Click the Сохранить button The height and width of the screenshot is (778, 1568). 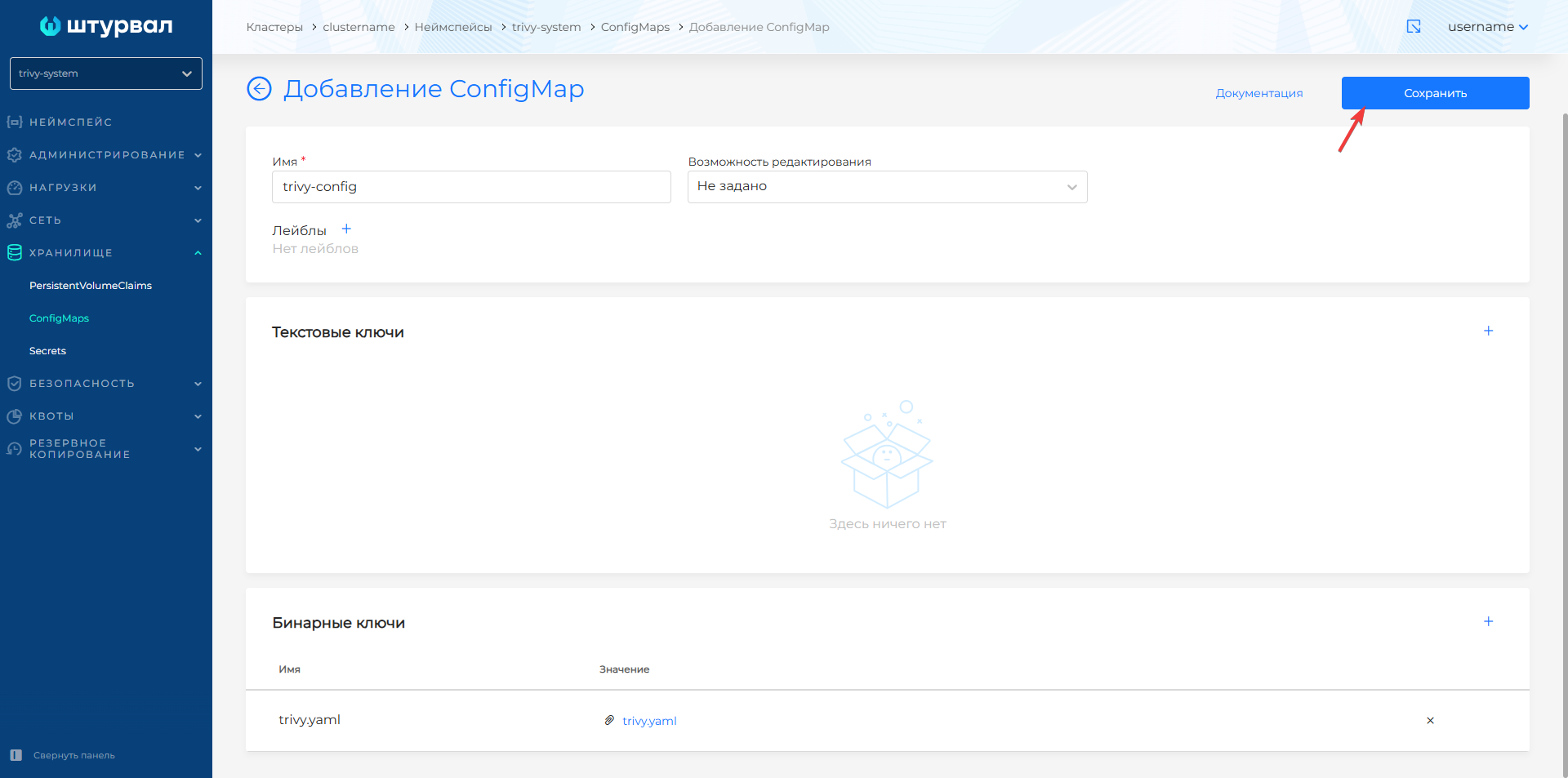(x=1434, y=92)
